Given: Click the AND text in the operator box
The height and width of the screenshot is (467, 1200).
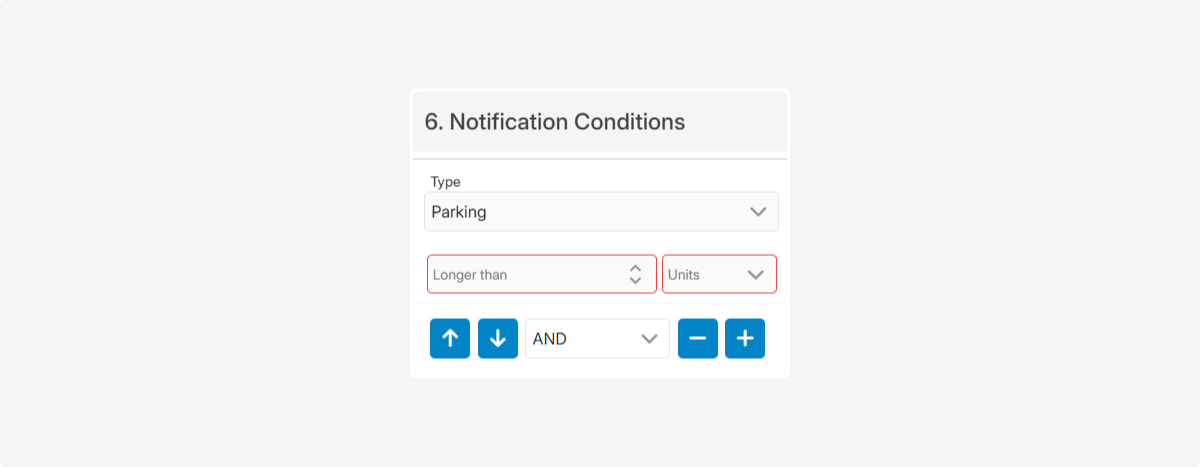Looking at the screenshot, I should pyautogui.click(x=550, y=339).
